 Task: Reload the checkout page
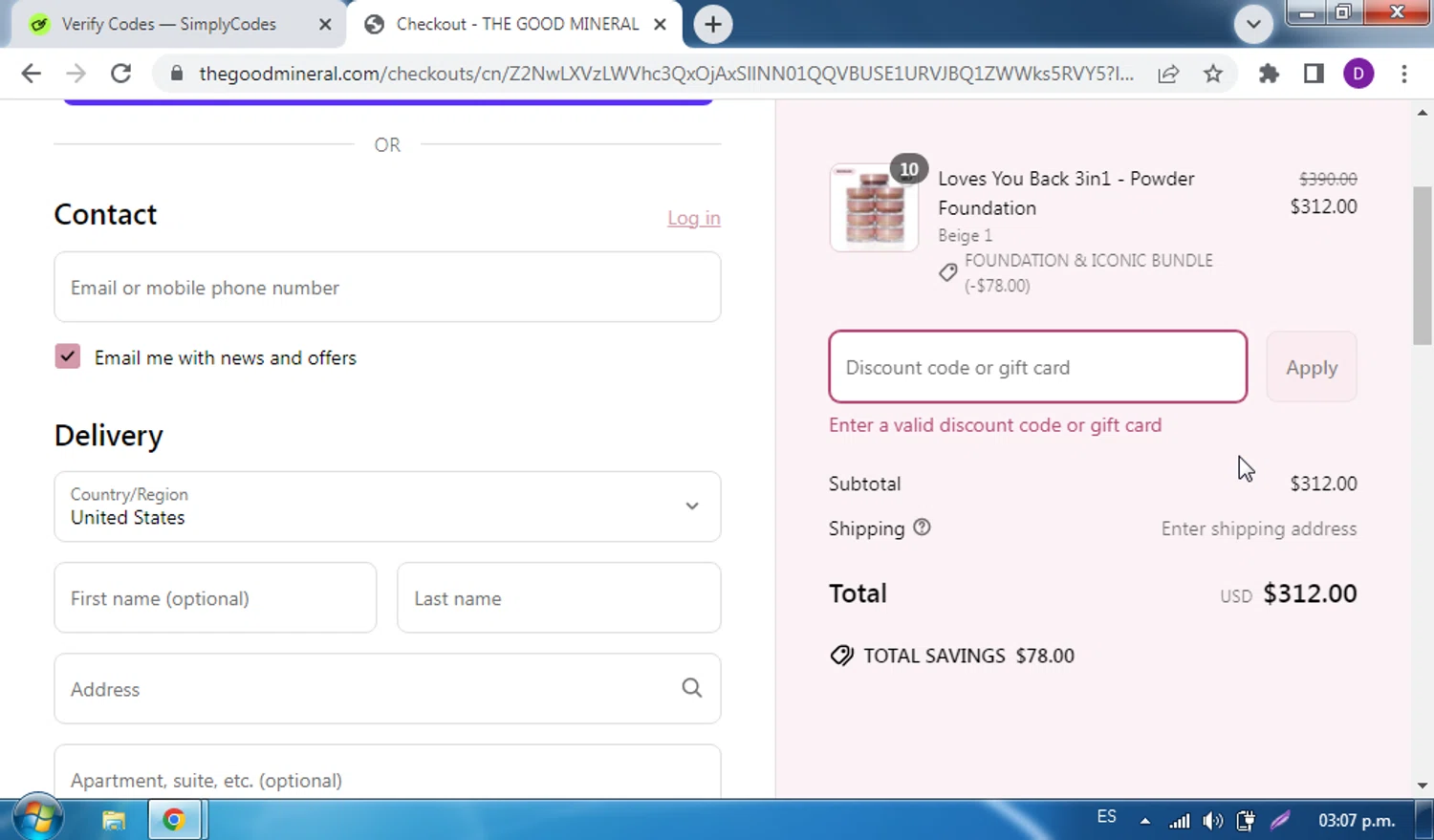pyautogui.click(x=120, y=74)
